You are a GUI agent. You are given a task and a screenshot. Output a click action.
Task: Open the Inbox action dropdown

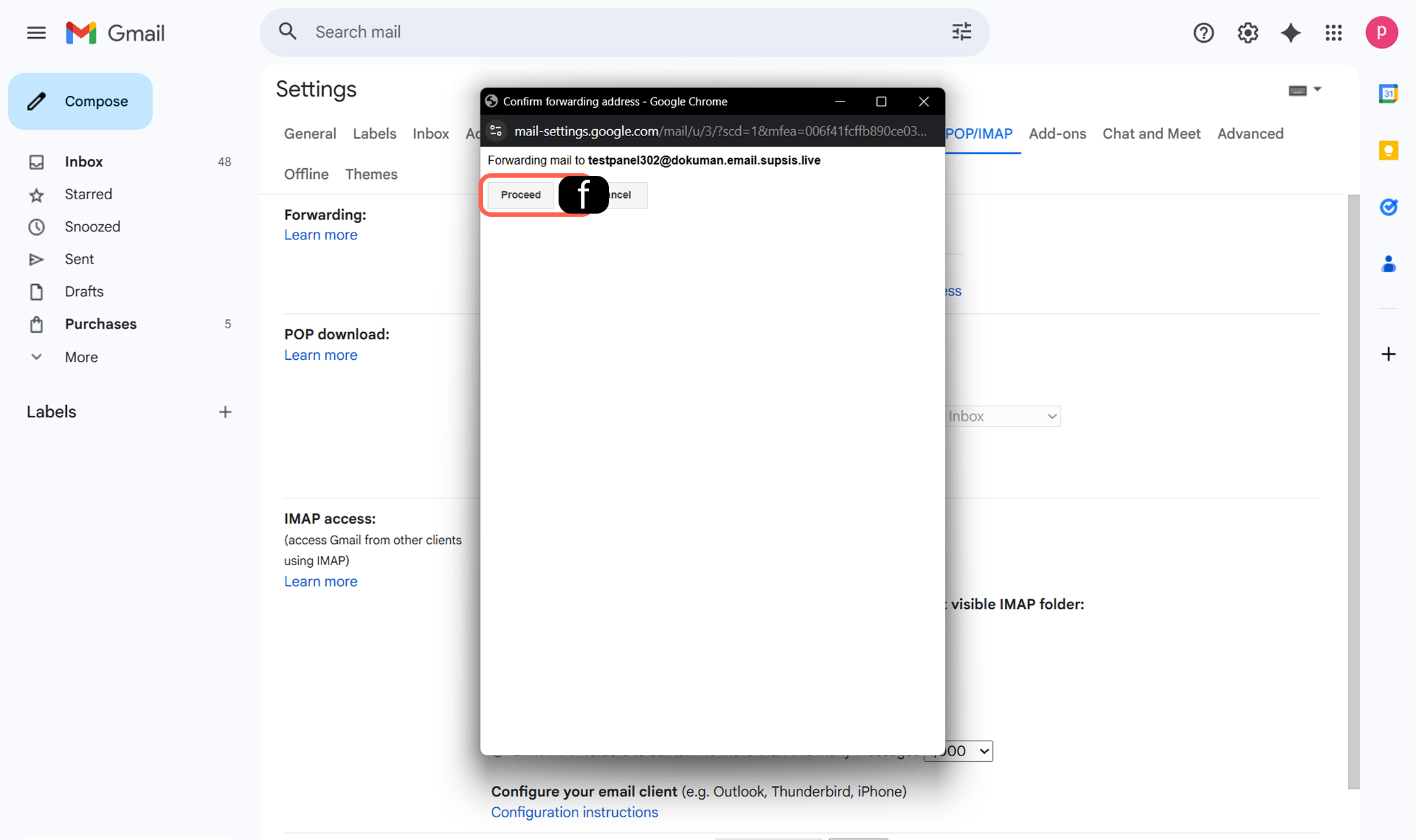coord(1003,417)
